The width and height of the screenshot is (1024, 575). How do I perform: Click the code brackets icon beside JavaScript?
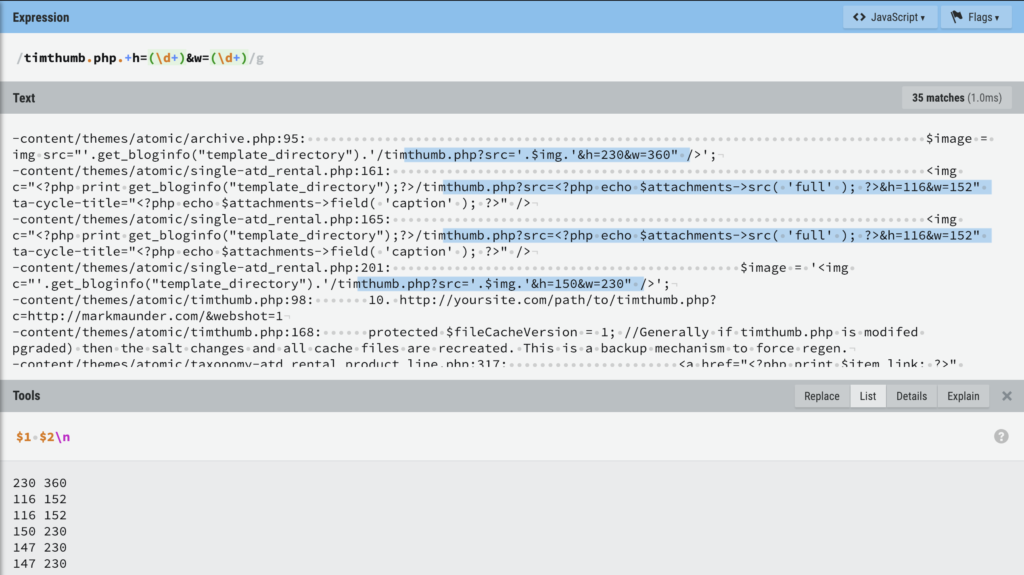[x=859, y=17]
